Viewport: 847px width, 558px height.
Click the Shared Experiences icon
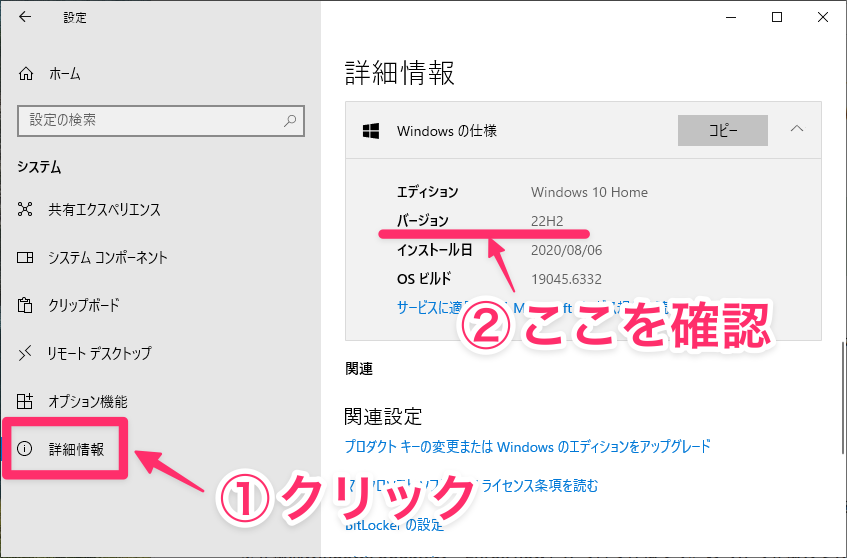pyautogui.click(x=25, y=209)
